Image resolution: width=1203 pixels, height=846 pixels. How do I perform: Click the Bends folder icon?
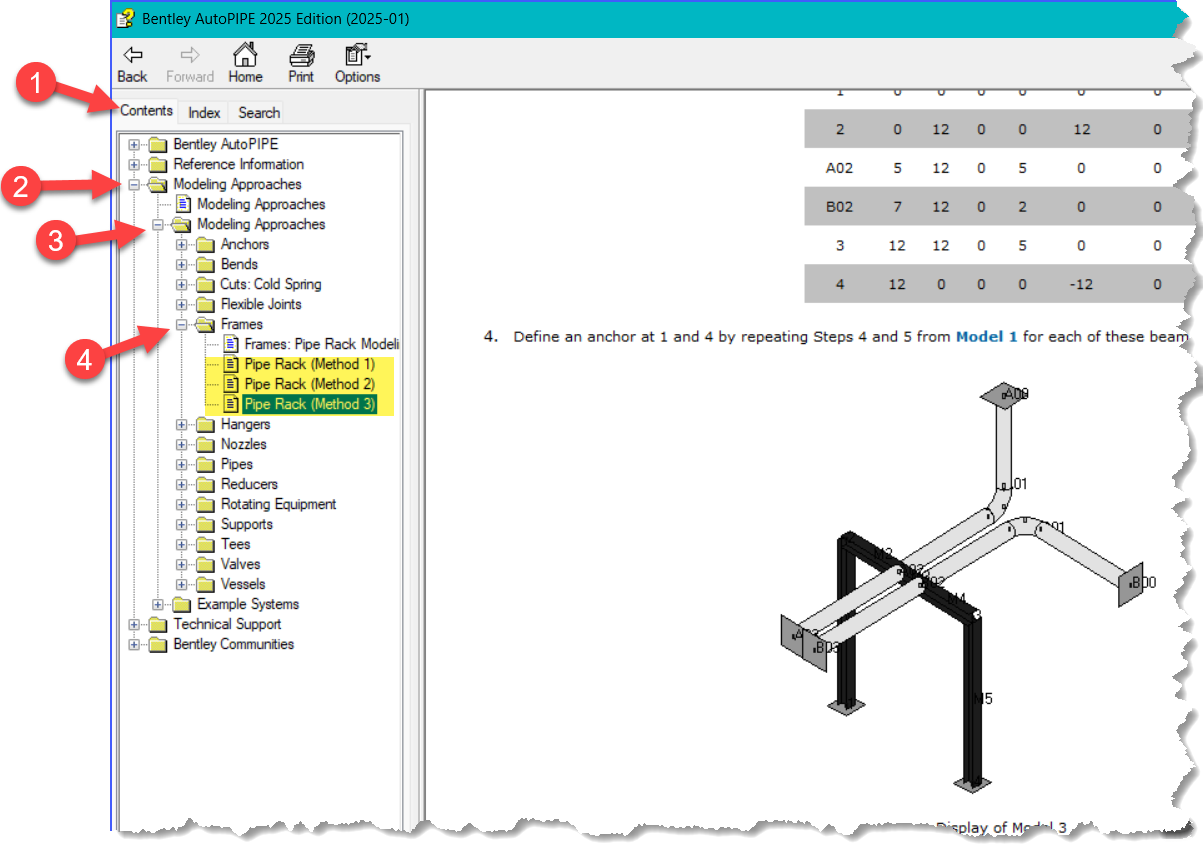click(x=205, y=264)
